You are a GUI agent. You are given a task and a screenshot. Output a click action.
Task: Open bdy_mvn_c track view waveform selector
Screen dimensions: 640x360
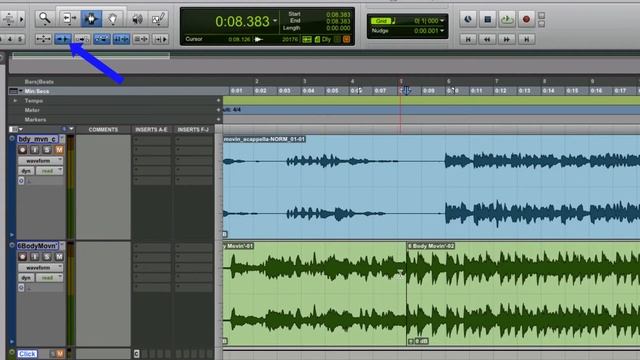40,161
